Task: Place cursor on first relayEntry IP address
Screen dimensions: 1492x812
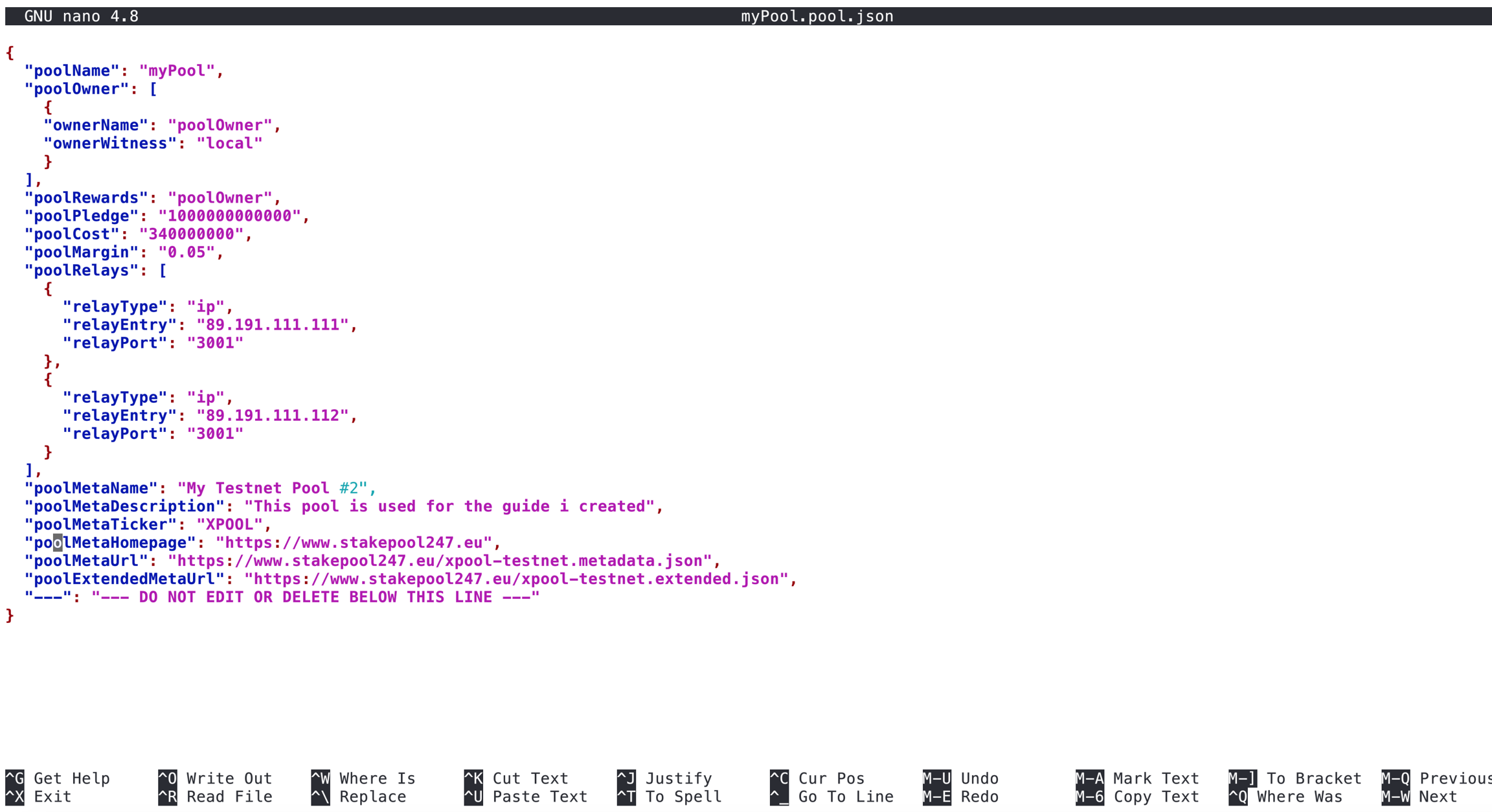Action: pos(273,324)
